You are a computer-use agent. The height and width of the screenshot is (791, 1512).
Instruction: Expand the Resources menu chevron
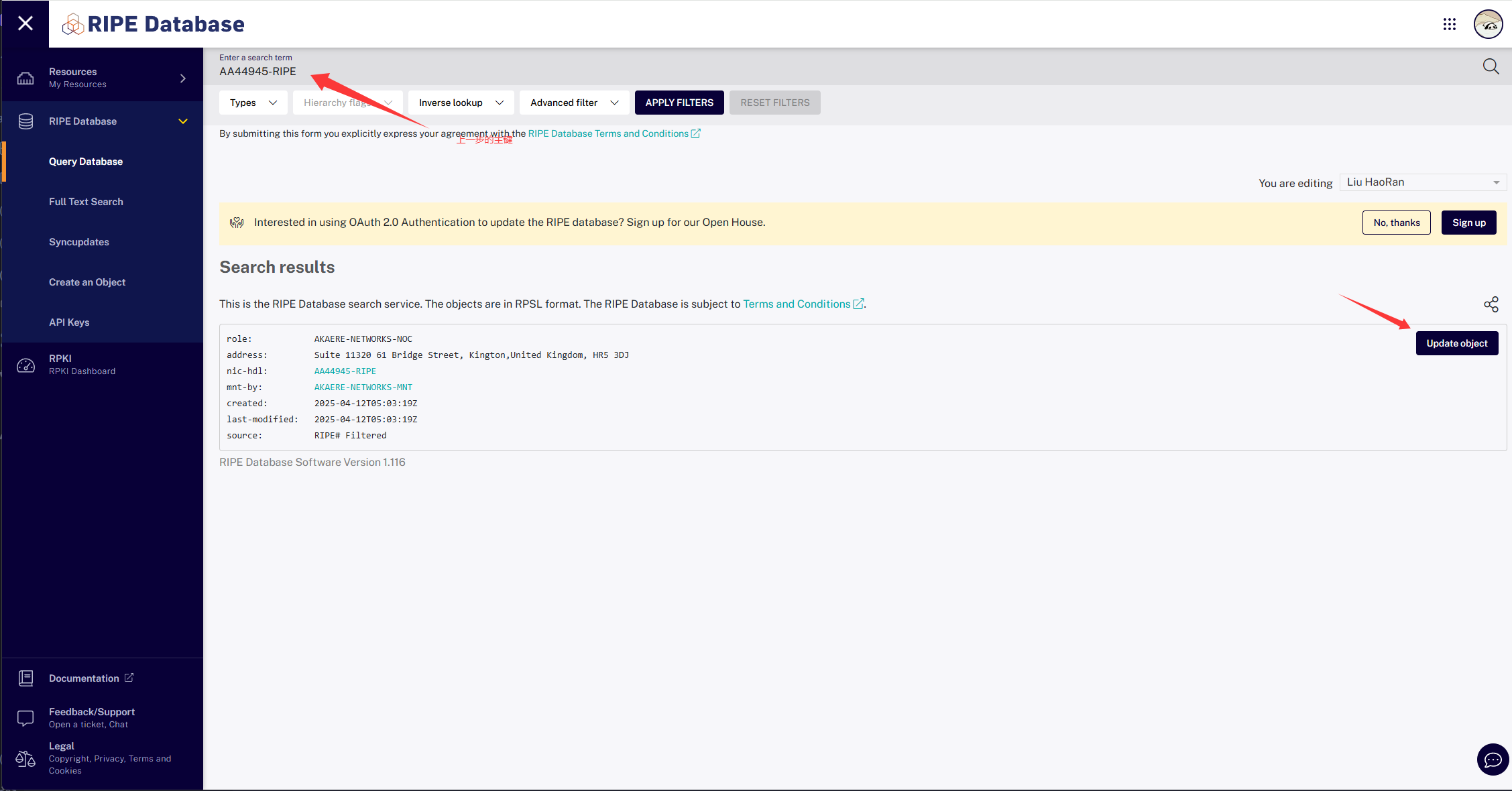(182, 78)
